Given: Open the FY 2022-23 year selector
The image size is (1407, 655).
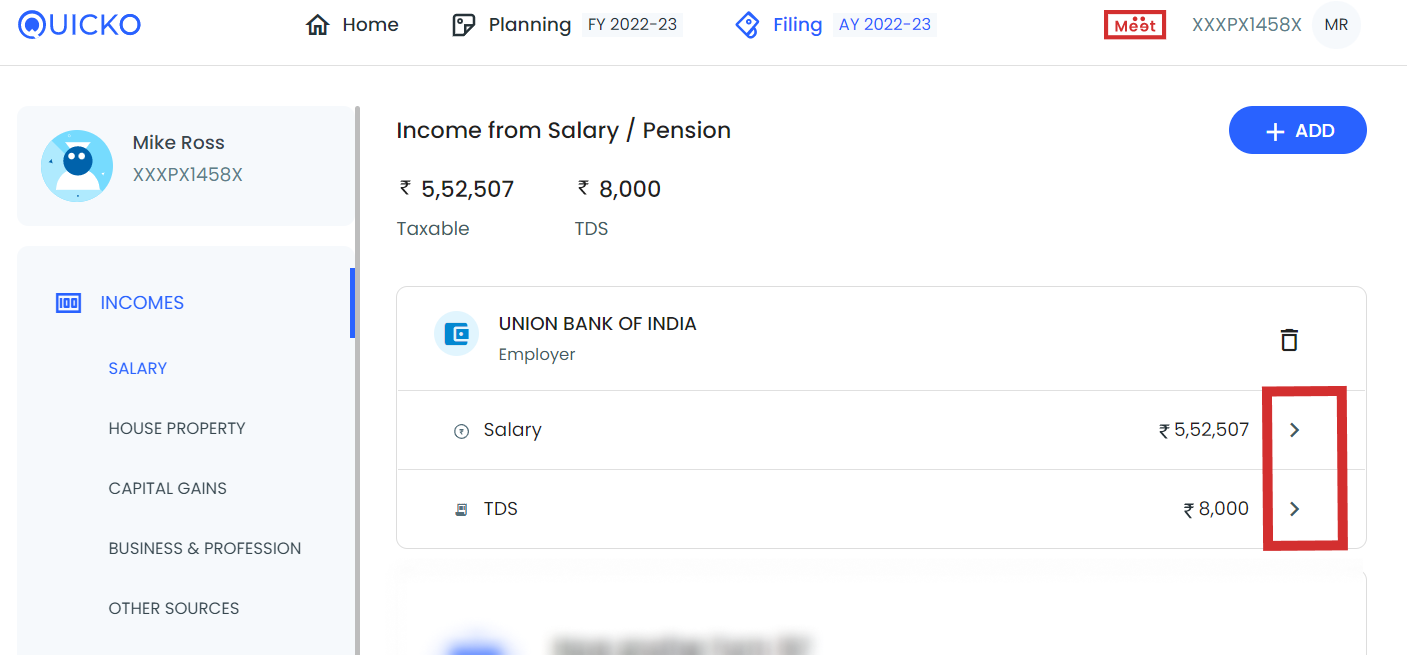Looking at the screenshot, I should click(x=632, y=25).
